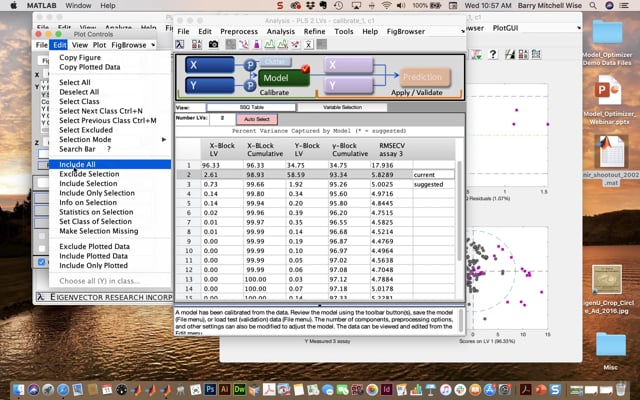Screen dimensions: 640x400
Task: Click the X-Block Cumulative column header
Action: (265, 150)
